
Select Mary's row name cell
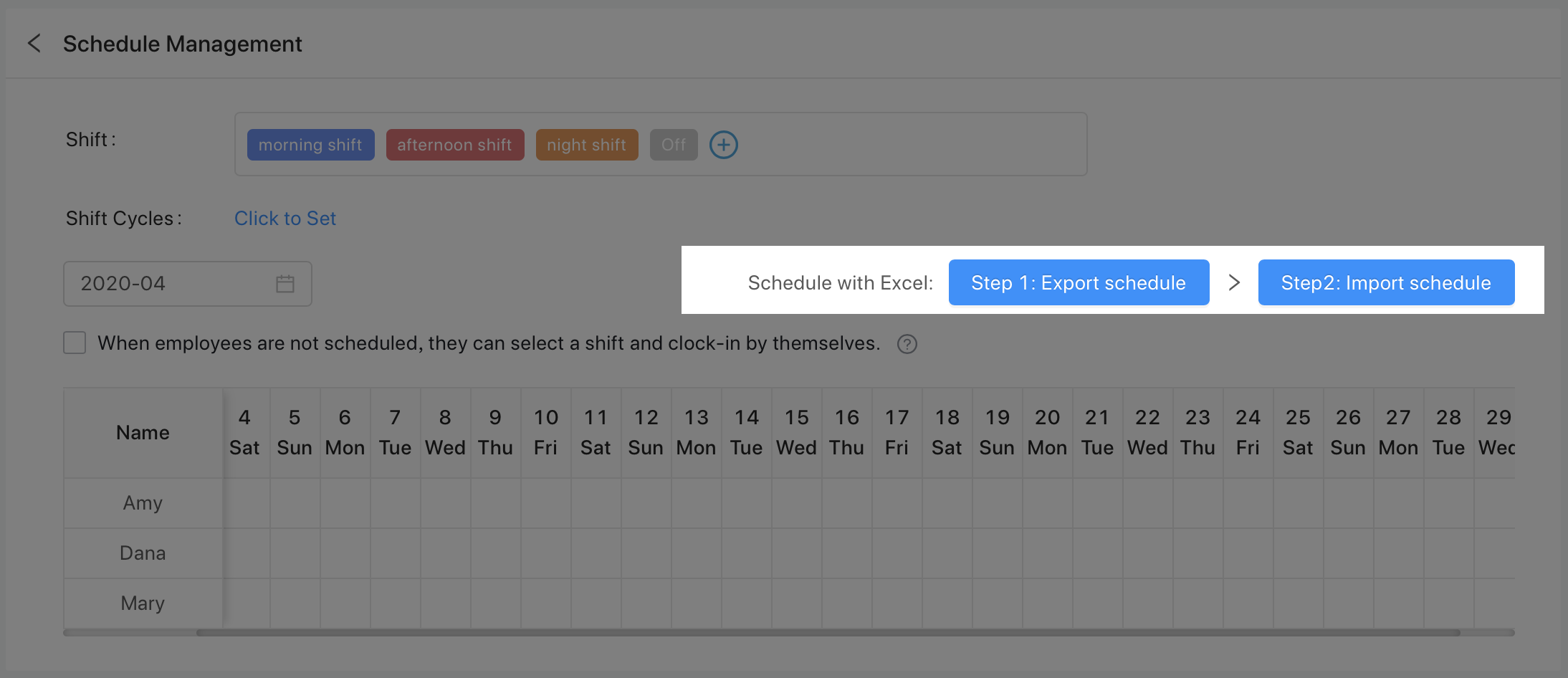[x=143, y=603]
